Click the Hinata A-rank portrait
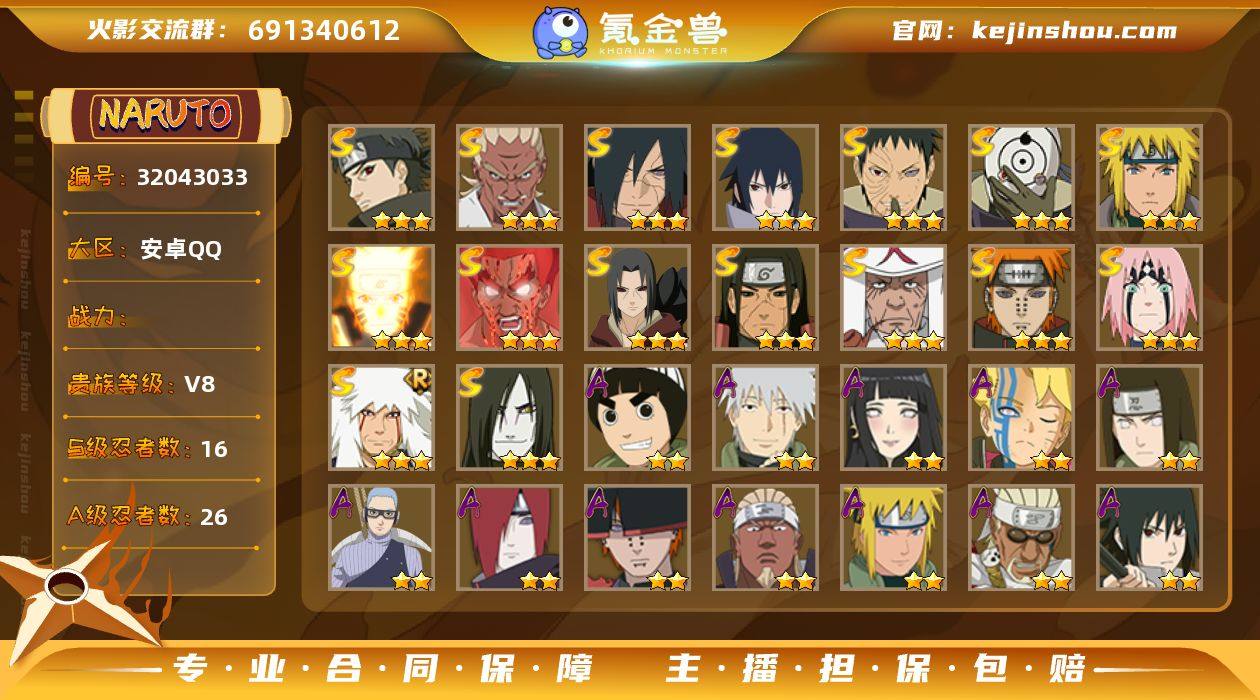The image size is (1260, 700). (x=893, y=417)
